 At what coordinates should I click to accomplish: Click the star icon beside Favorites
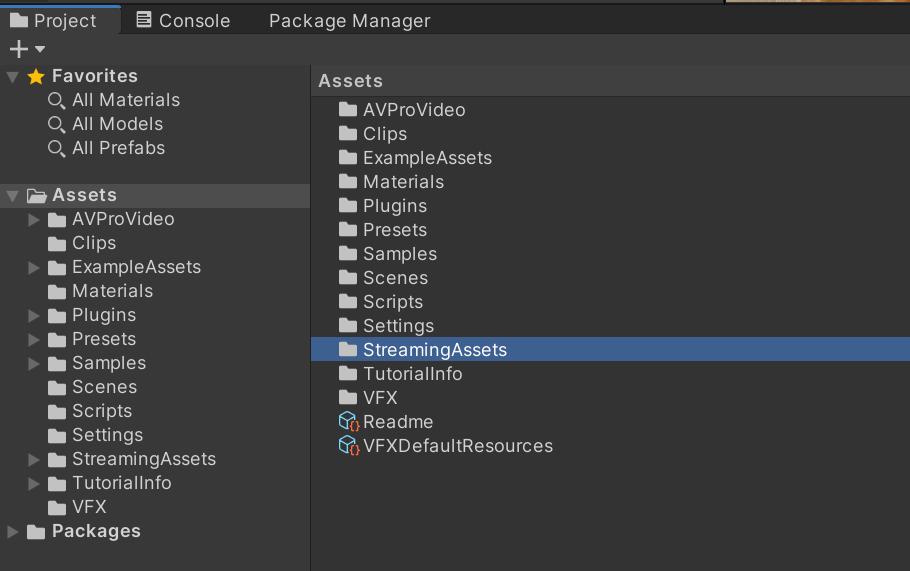(x=36, y=76)
